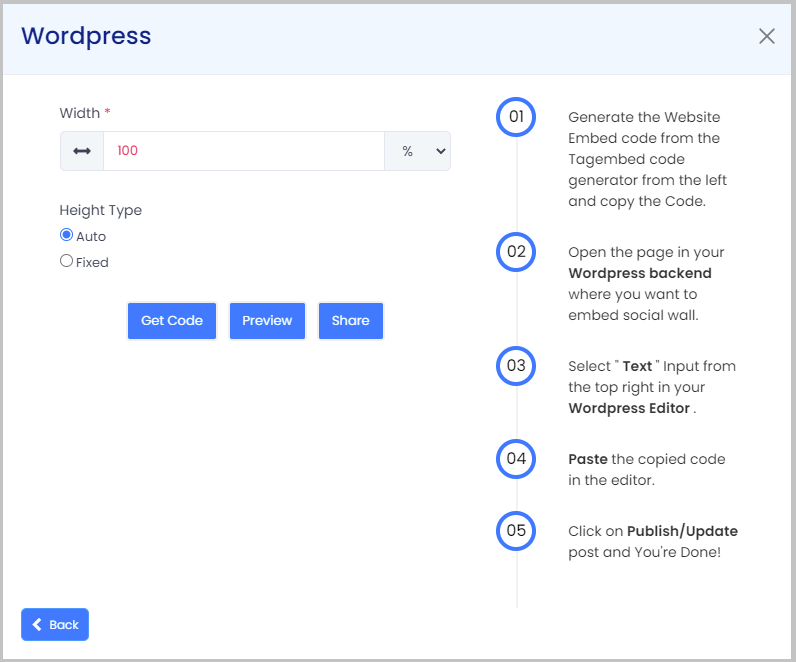This screenshot has width=796, height=662.
Task: Select the Fixed height type radio
Action: [67, 261]
